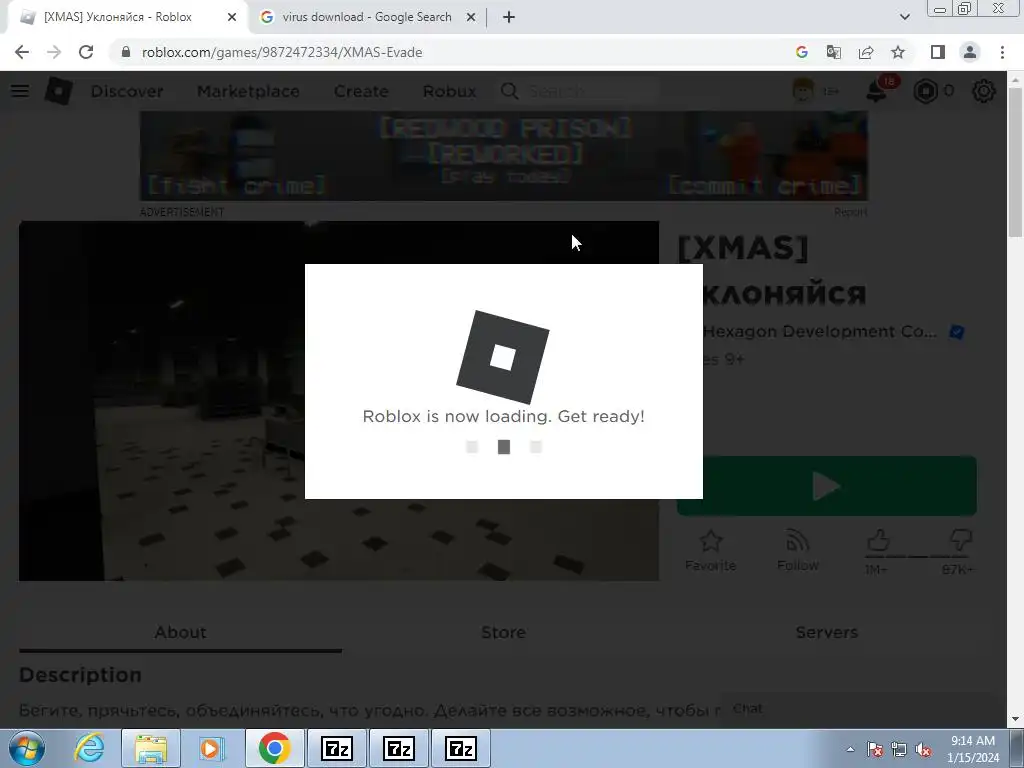Click the Redwood Prison advertisement banner
This screenshot has width=1024, height=768.
504,155
